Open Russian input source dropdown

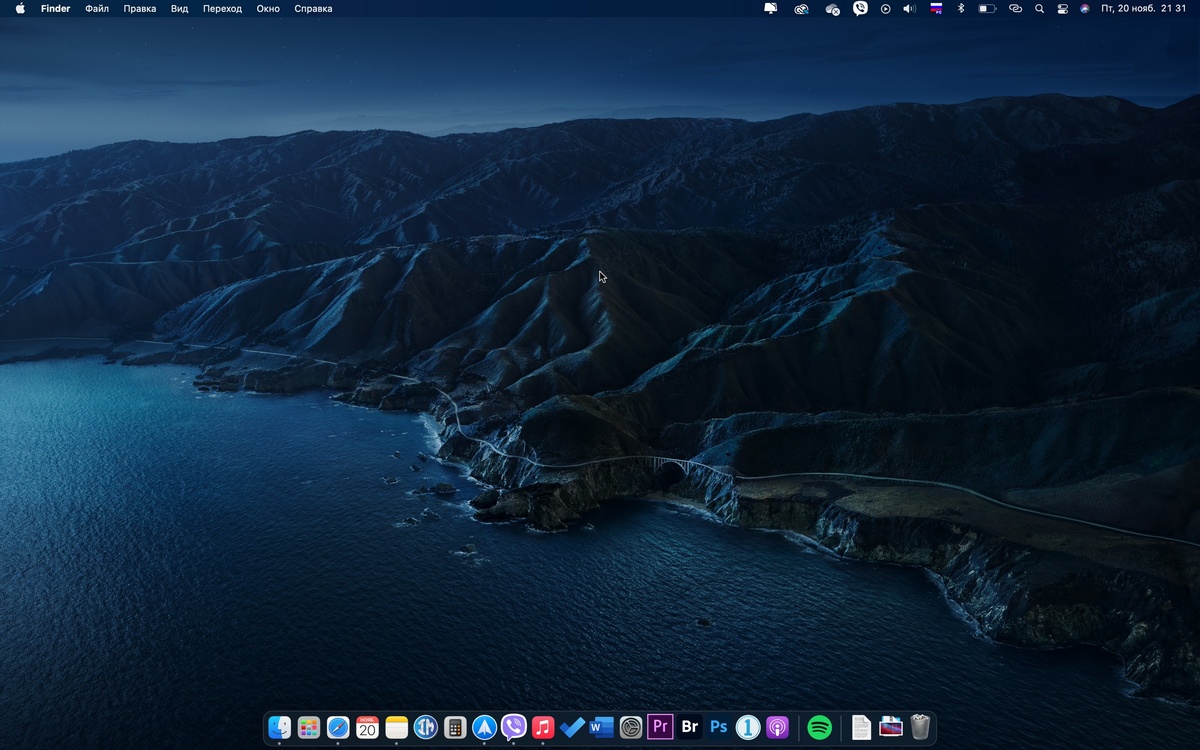[x=936, y=9]
